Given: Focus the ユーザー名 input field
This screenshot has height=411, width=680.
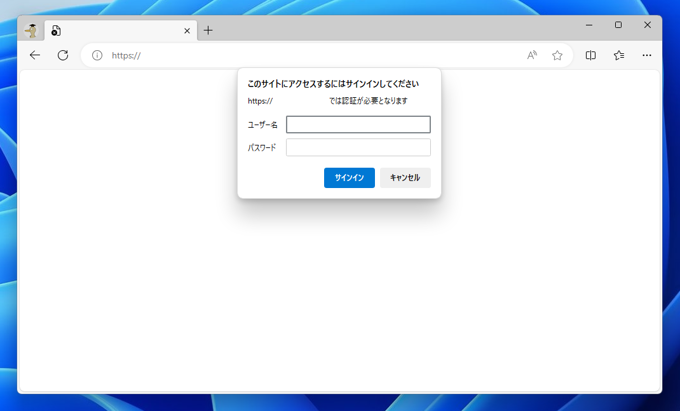Looking at the screenshot, I should coord(358,124).
